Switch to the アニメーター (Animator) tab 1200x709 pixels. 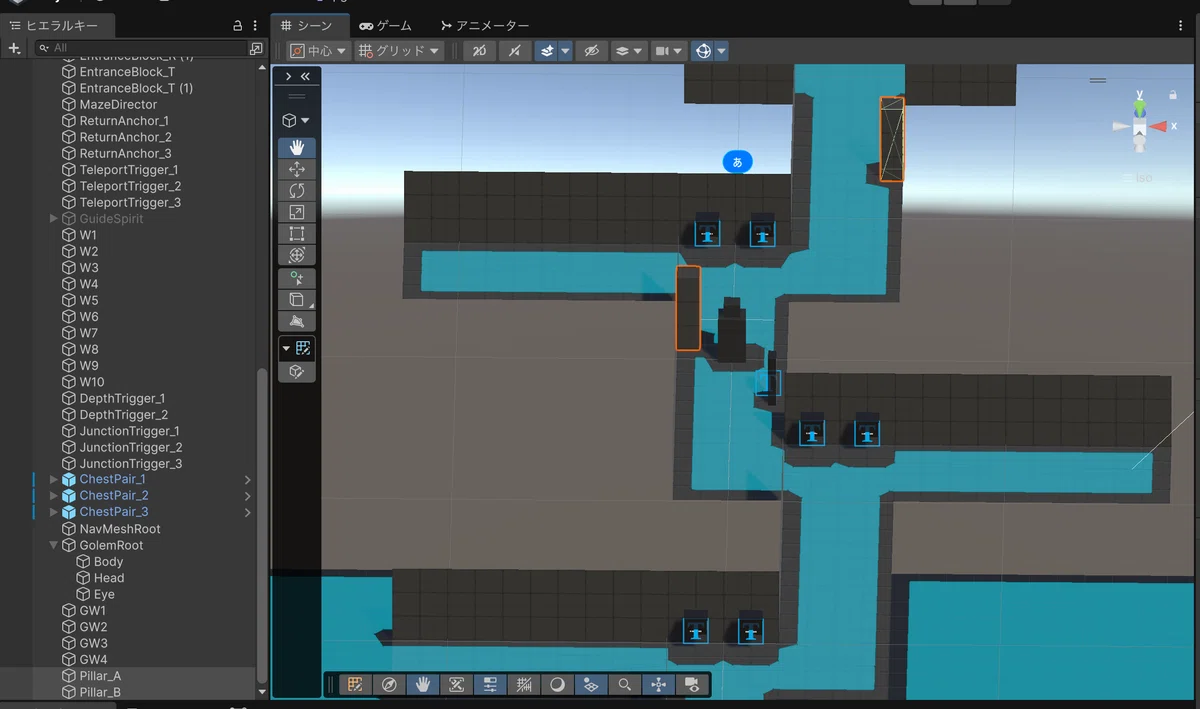coord(484,25)
